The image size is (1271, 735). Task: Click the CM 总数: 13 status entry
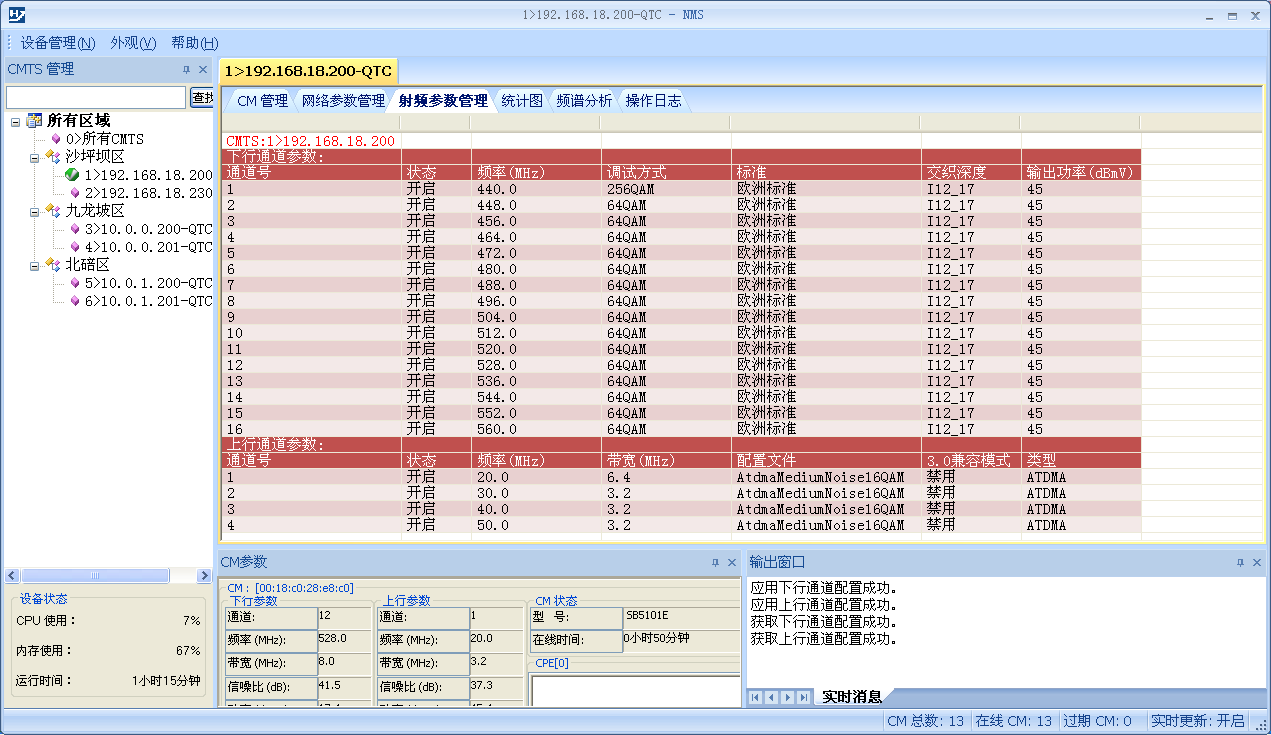point(926,721)
